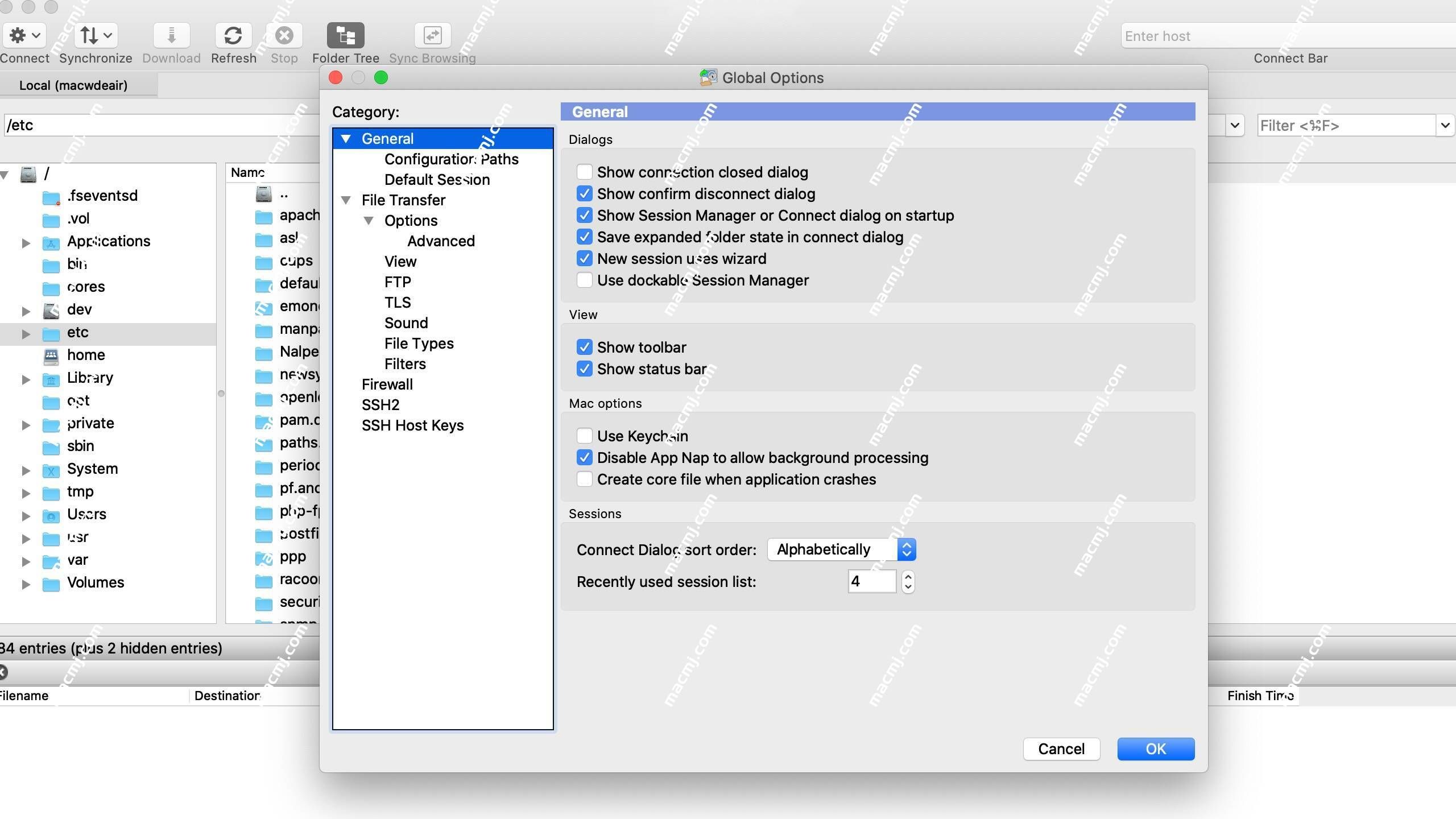Select the FTP category
The height and width of the screenshot is (819, 1456).
(x=398, y=282)
